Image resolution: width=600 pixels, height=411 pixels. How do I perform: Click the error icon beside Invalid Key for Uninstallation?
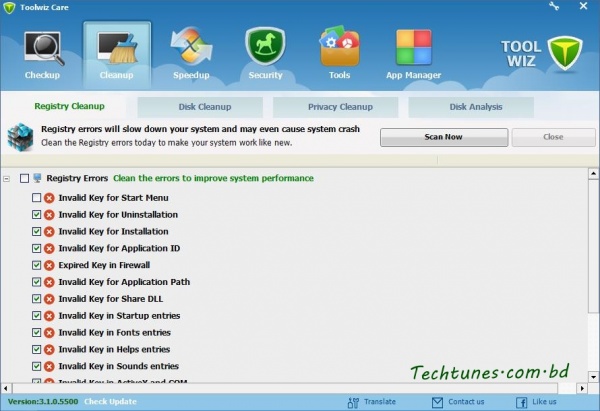click(x=49, y=215)
